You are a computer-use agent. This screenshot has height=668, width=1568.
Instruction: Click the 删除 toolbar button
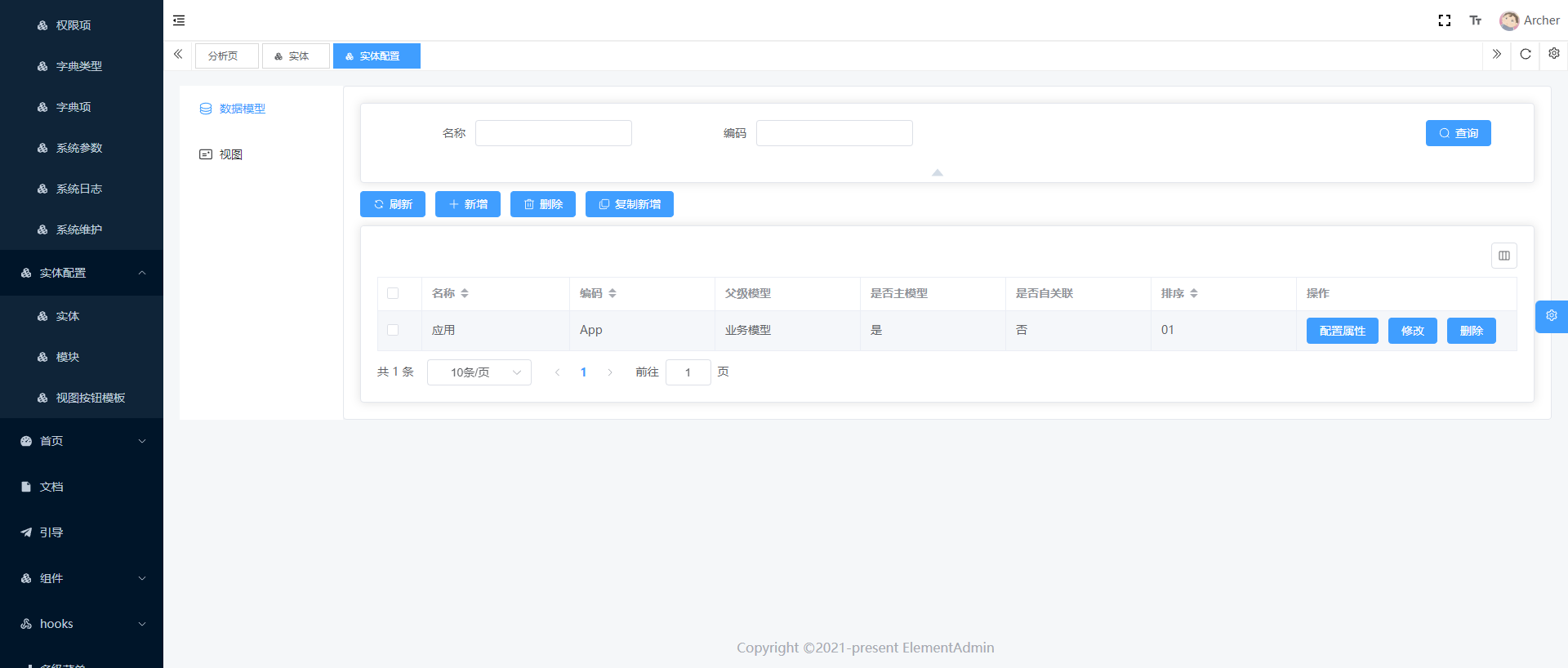click(543, 204)
